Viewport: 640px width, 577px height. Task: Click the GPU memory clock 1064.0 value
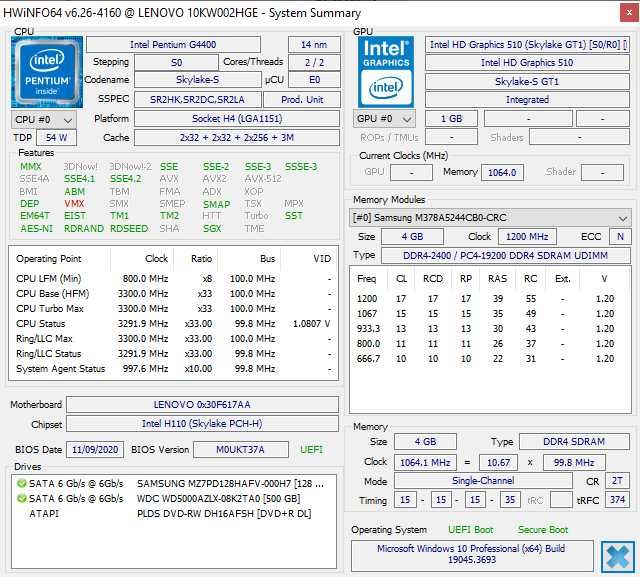(502, 173)
